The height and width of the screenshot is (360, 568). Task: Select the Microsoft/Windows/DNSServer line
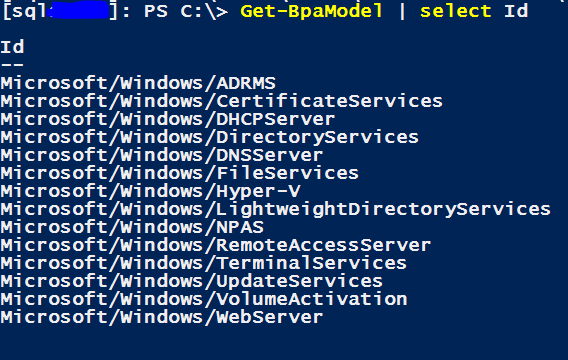coord(162,155)
